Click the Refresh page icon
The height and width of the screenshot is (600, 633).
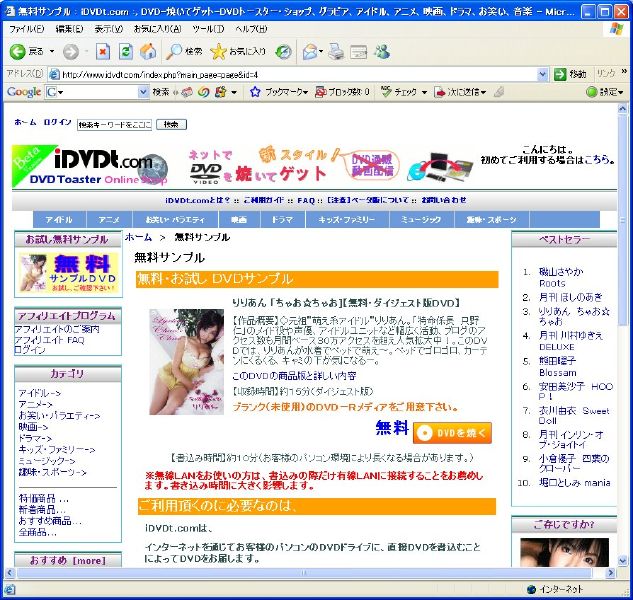(126, 51)
